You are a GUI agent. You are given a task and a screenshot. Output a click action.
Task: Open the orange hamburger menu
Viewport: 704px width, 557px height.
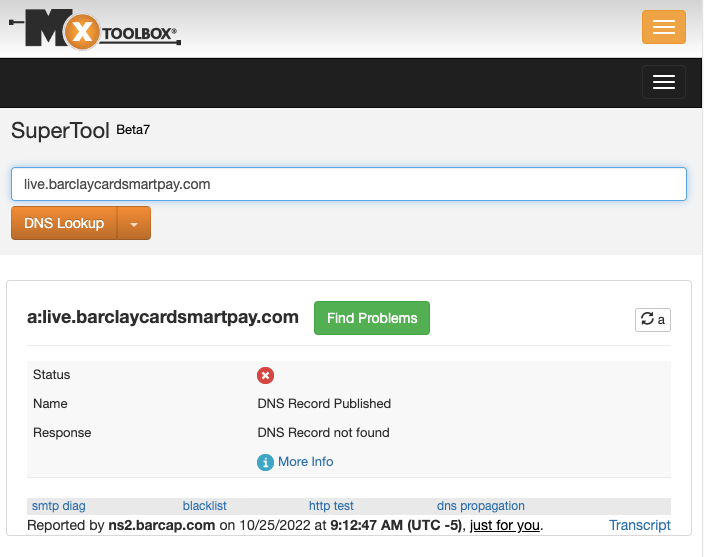(x=664, y=27)
